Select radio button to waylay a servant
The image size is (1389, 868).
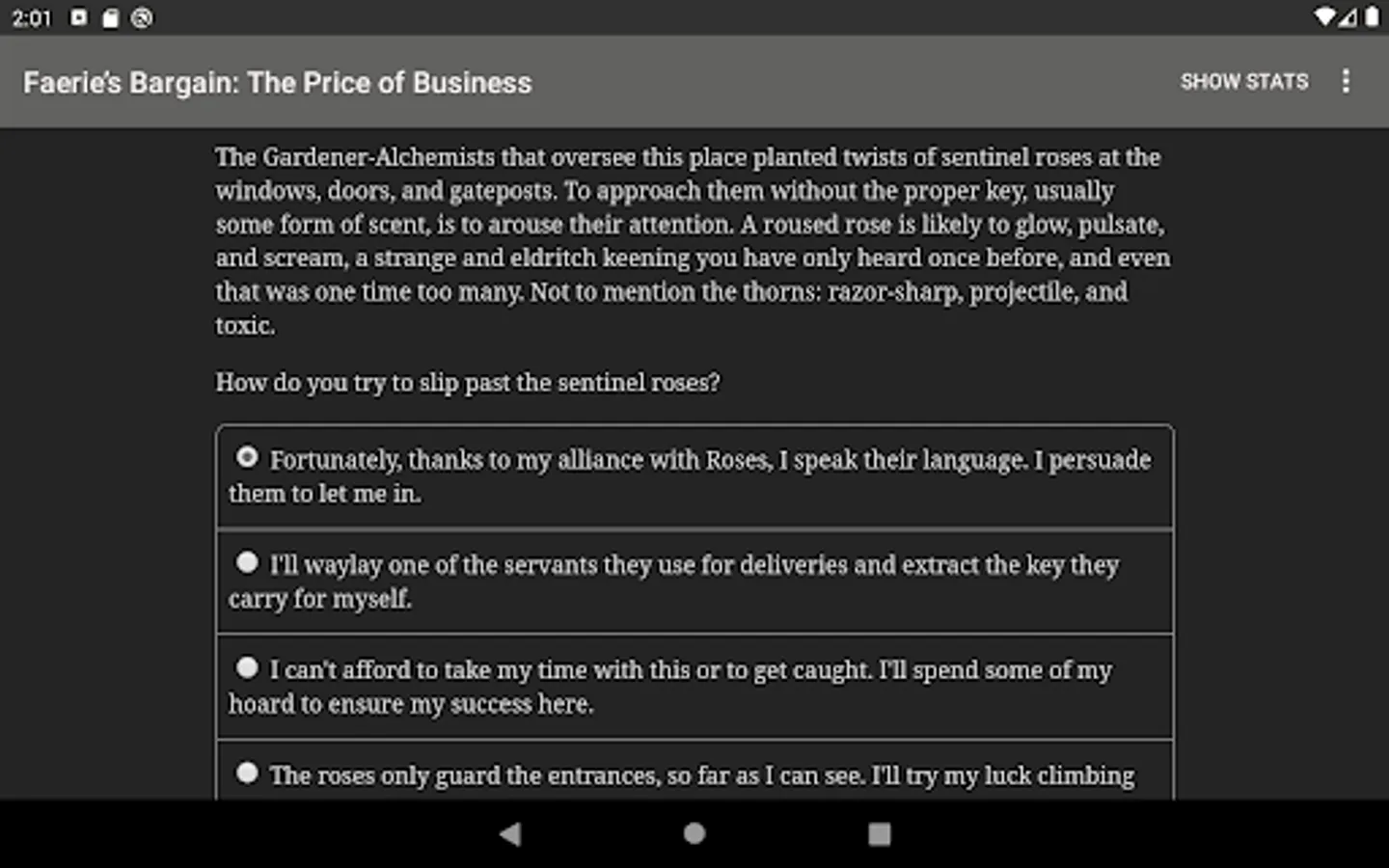click(x=247, y=562)
